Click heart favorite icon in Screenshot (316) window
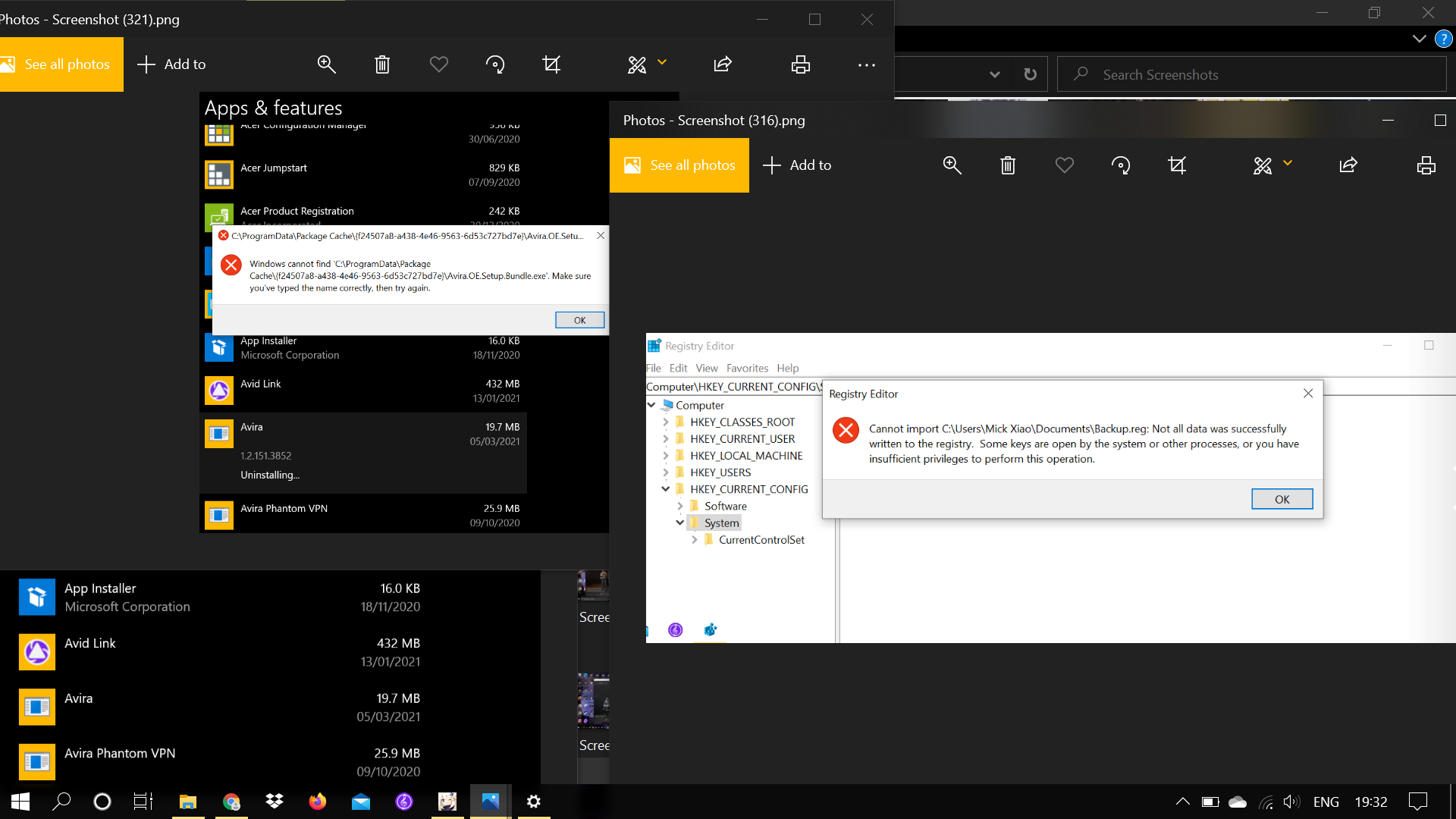1456x819 pixels. 1065,165
